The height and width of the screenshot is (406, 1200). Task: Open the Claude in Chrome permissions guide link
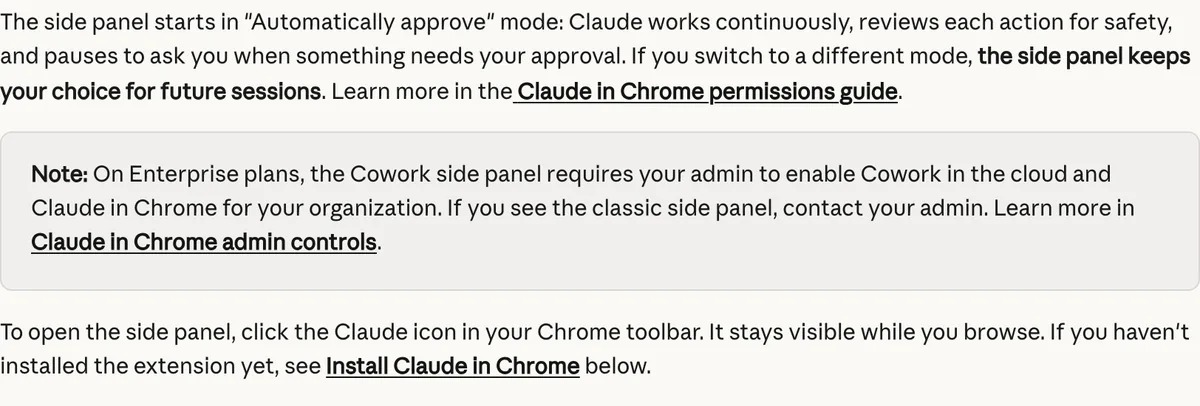(708, 93)
